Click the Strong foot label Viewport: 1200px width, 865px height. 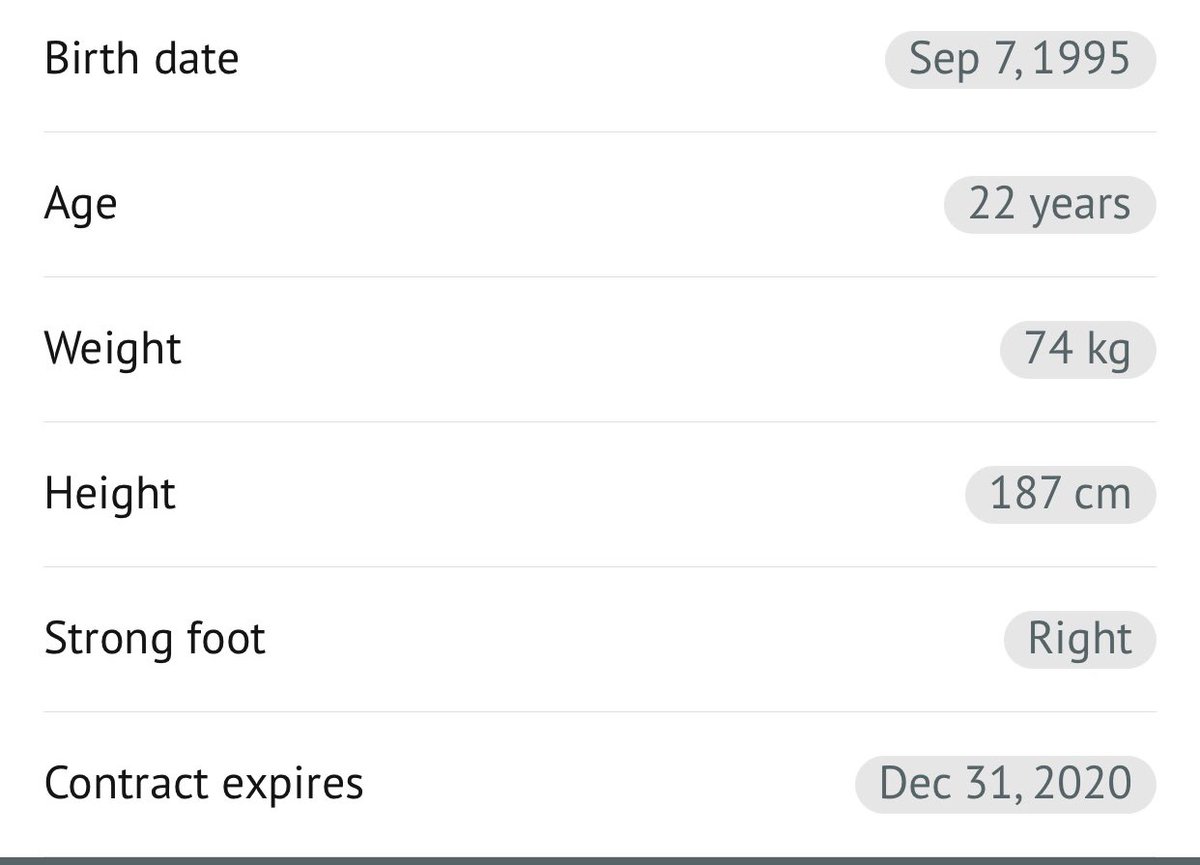[x=155, y=640]
